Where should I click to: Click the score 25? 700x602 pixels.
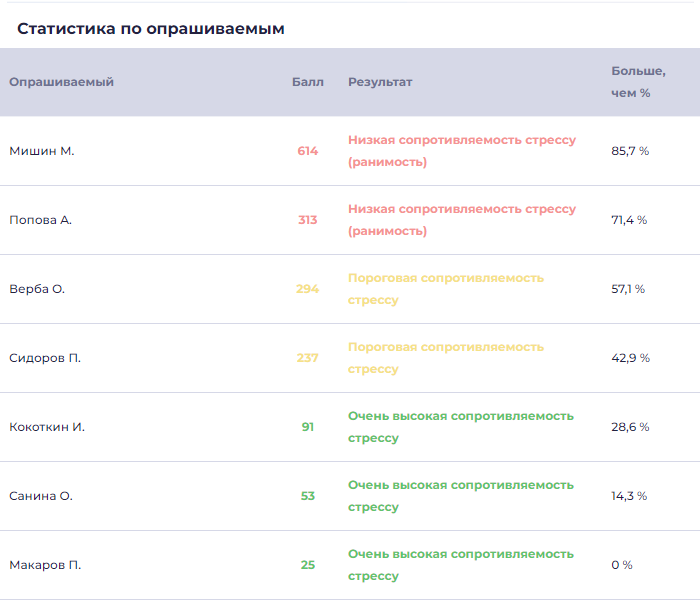click(x=307, y=565)
